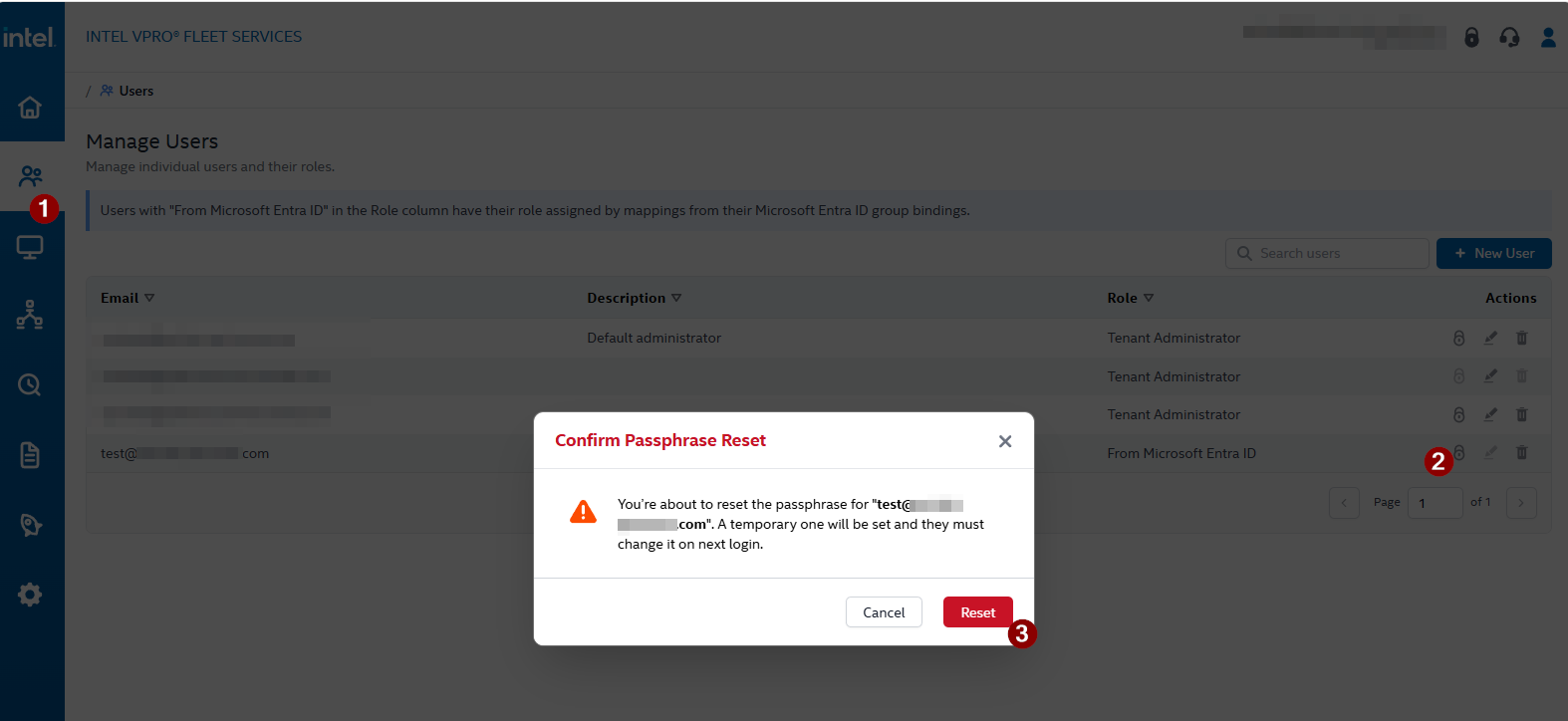Click the Actions column header
This screenshot has height=721, width=1568.
1510,298
